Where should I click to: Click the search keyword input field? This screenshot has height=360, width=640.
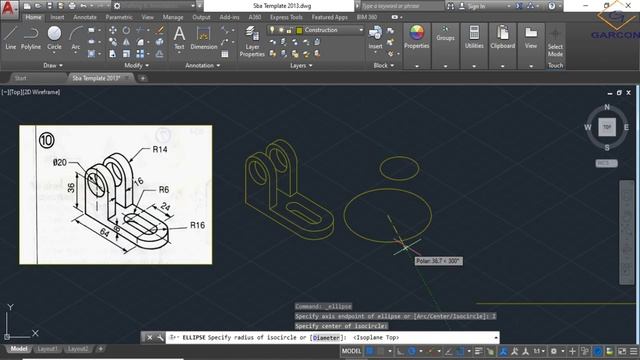tap(402, 6)
